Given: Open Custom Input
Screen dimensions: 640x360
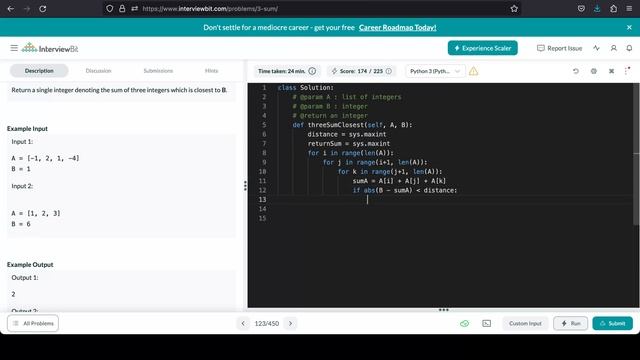Looking at the screenshot, I should tap(525, 323).
